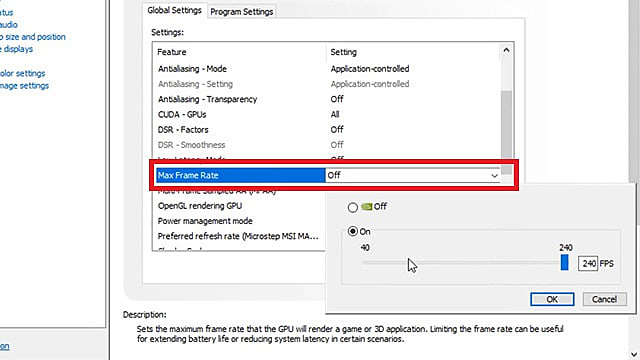Confirm with the OK button
Screen dimensions: 640x360
click(x=552, y=299)
